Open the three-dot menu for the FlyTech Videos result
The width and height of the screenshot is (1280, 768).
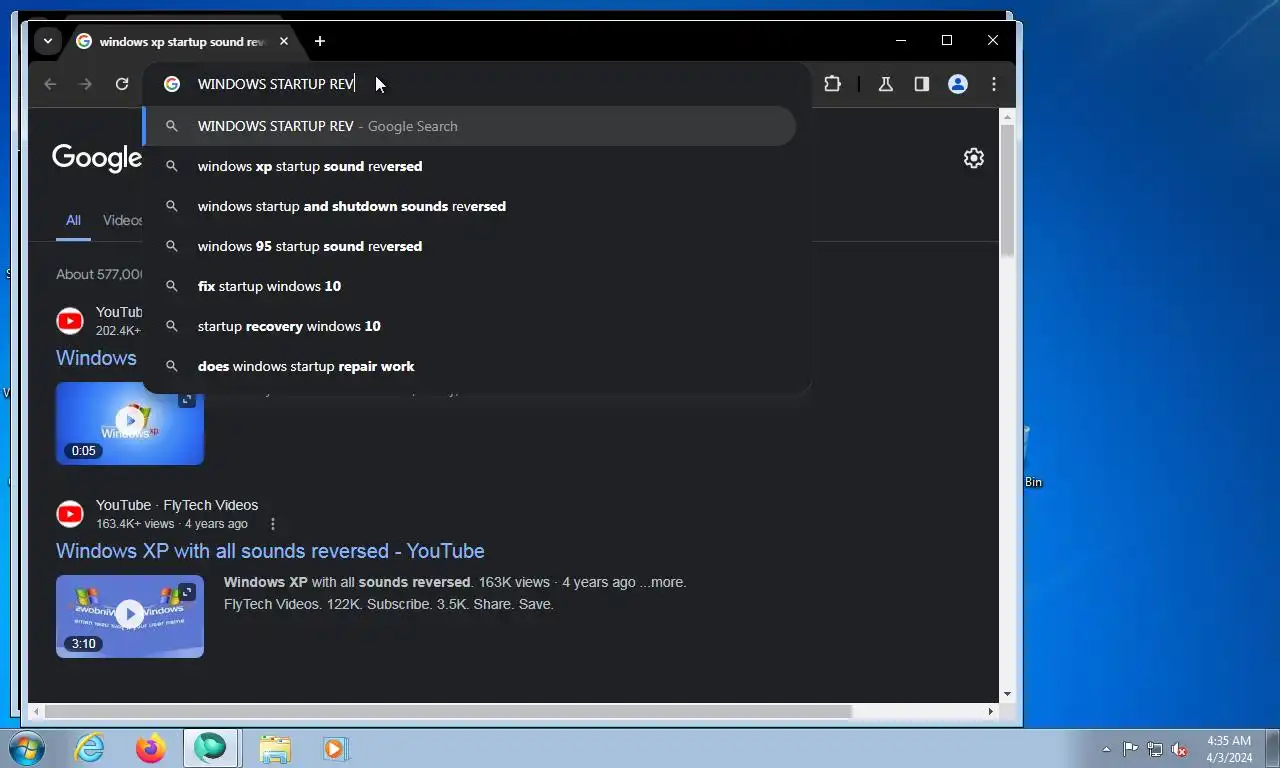[x=272, y=524]
